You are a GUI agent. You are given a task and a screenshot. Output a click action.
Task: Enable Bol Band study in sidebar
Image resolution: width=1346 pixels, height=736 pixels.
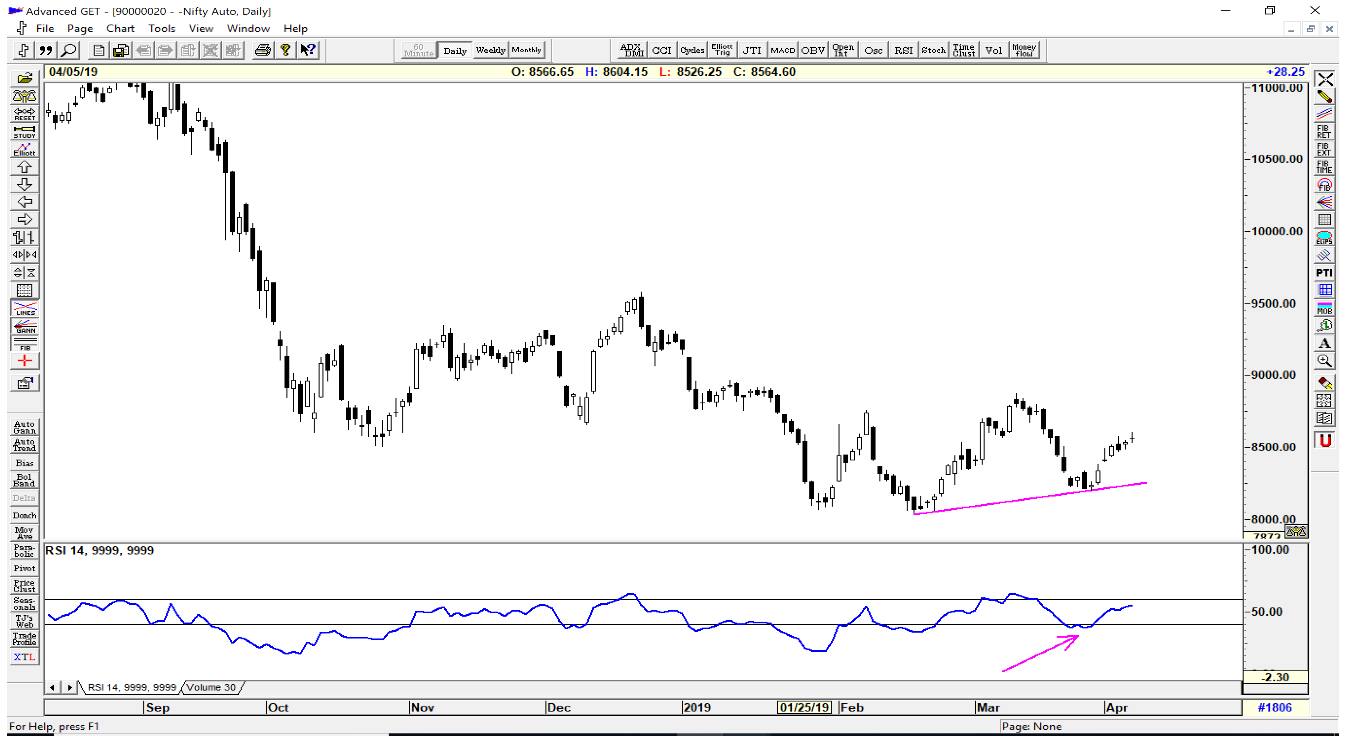pos(22,480)
